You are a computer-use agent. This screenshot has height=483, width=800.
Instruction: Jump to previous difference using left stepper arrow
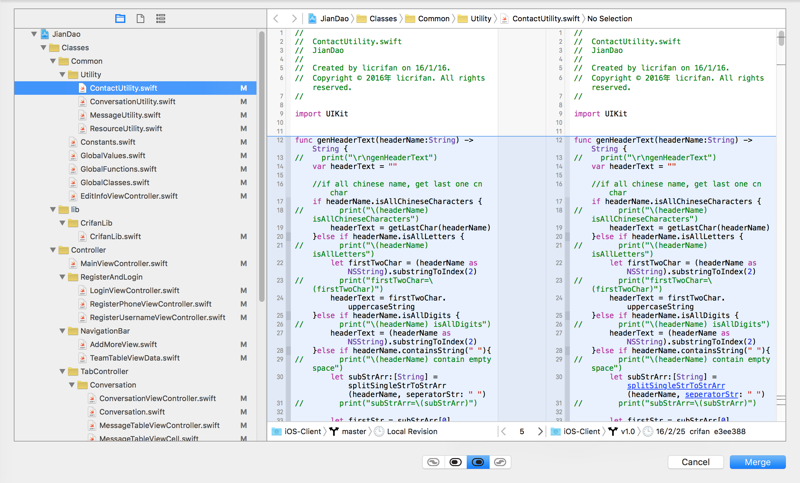tap(504, 432)
